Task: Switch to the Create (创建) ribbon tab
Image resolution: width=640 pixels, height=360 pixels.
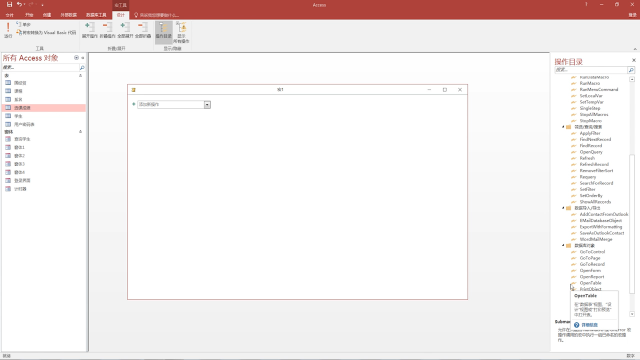Action: click(x=47, y=15)
